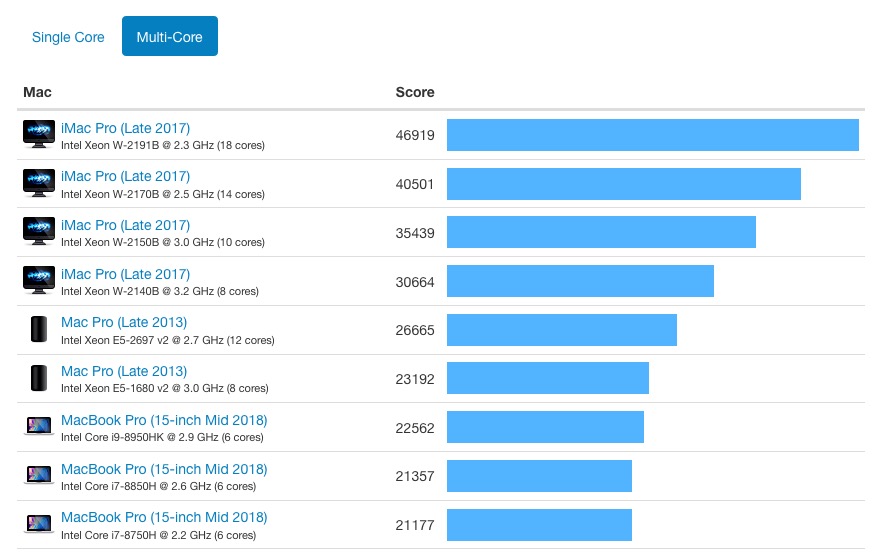
Task: Click the score bar for 46919
Action: tap(653, 135)
